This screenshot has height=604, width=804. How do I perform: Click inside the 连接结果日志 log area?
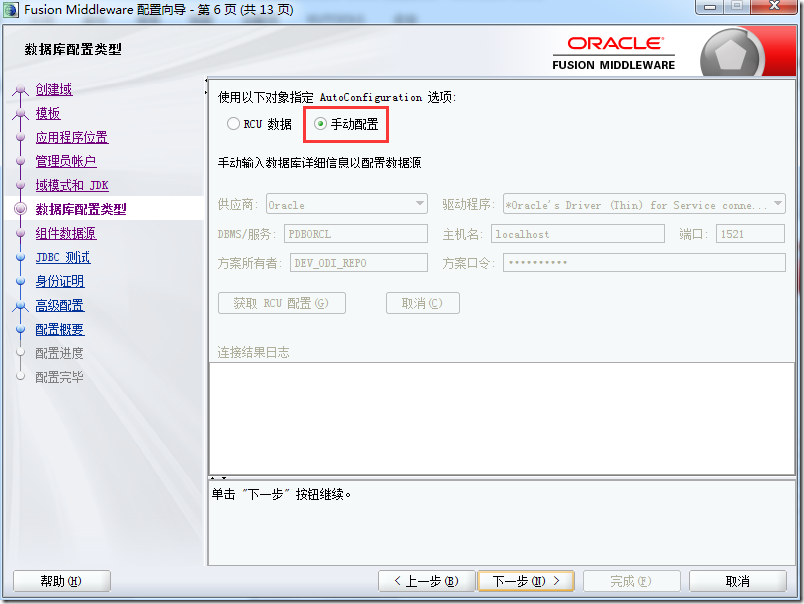[501, 418]
